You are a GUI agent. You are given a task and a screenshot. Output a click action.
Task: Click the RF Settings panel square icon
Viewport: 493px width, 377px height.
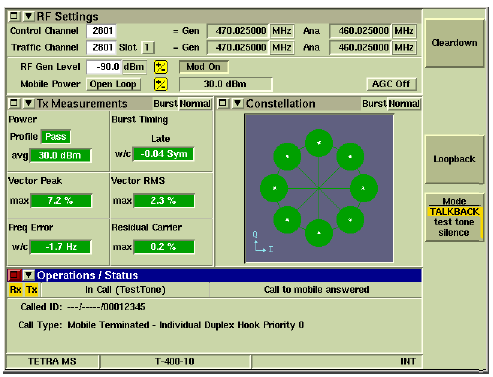[x=14, y=16]
